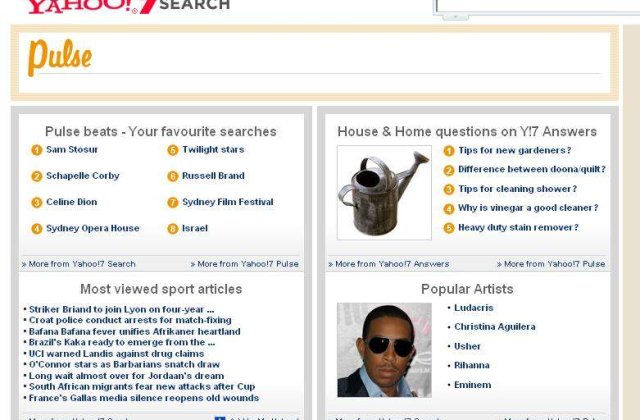
Task: Click number 4 badge beside Sydney Opera House
Action: [37, 229]
